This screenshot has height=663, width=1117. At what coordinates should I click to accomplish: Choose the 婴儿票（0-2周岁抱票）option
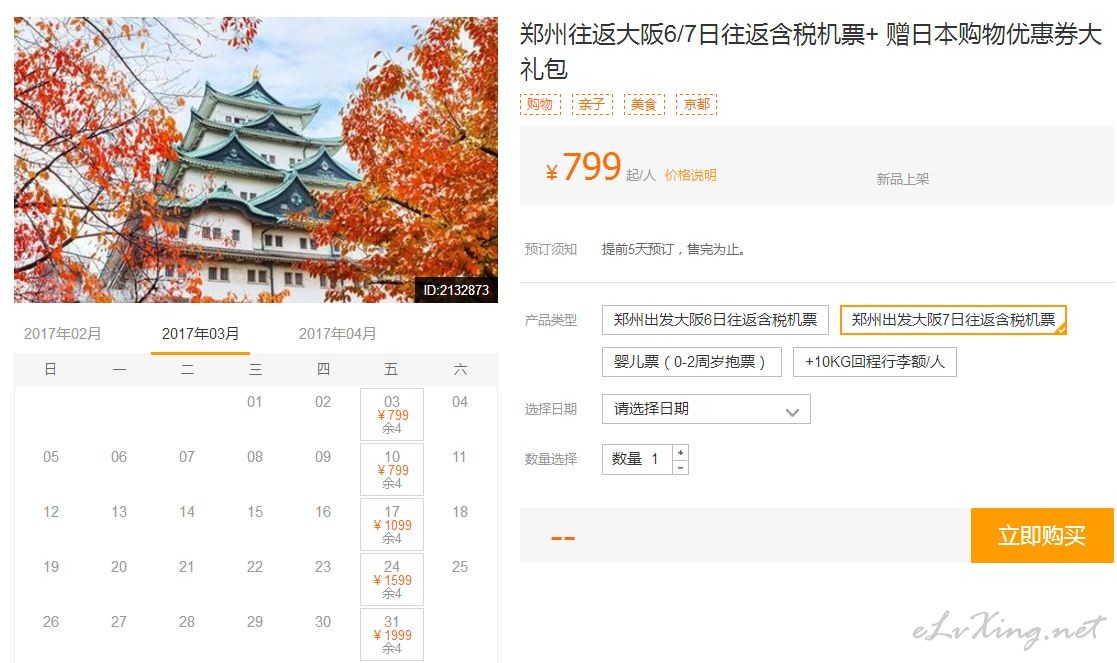tap(691, 362)
